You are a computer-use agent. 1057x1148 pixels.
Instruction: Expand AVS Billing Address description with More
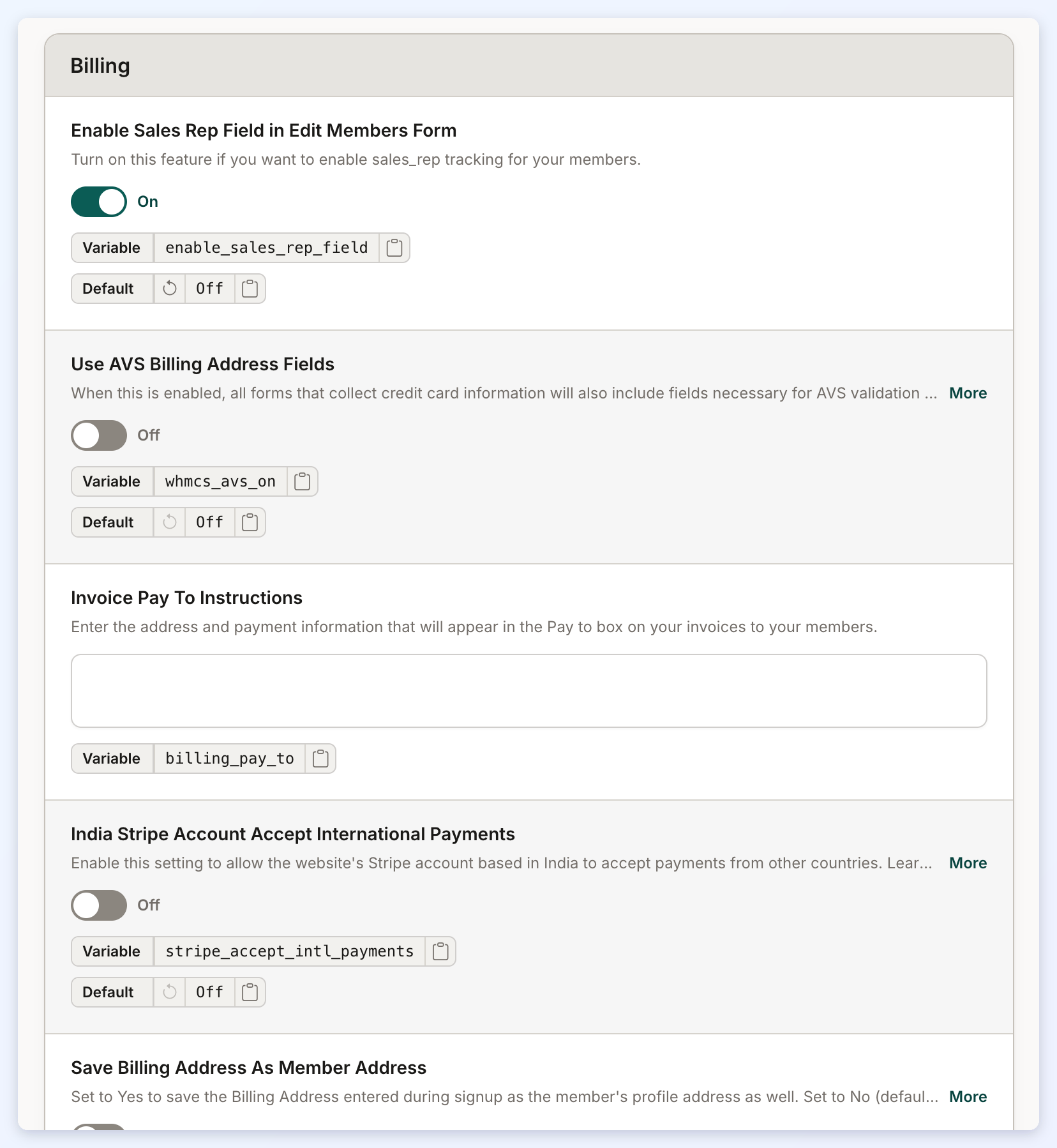point(968,393)
